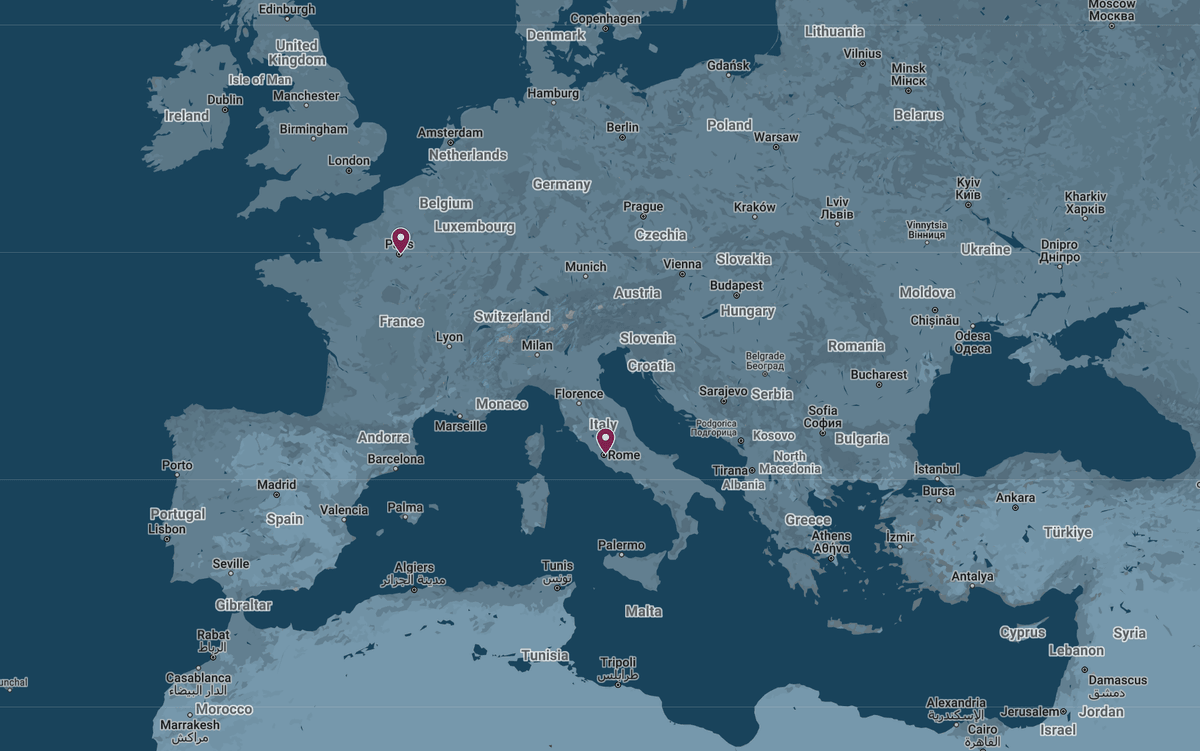Screen dimensions: 1200x751
Task: Select the Sofia city label
Action: tap(823, 417)
